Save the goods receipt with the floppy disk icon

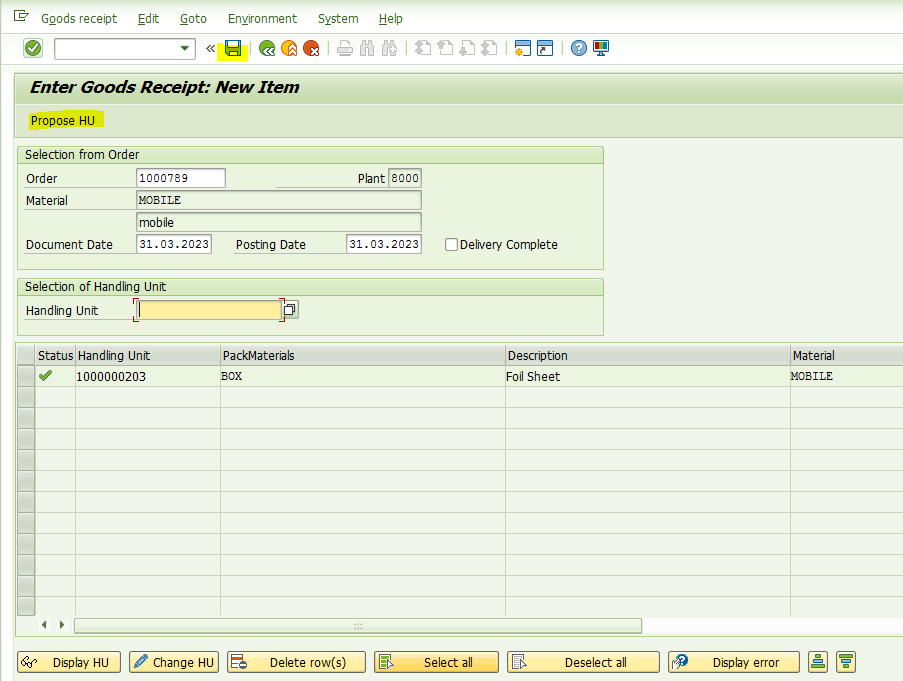(233, 48)
